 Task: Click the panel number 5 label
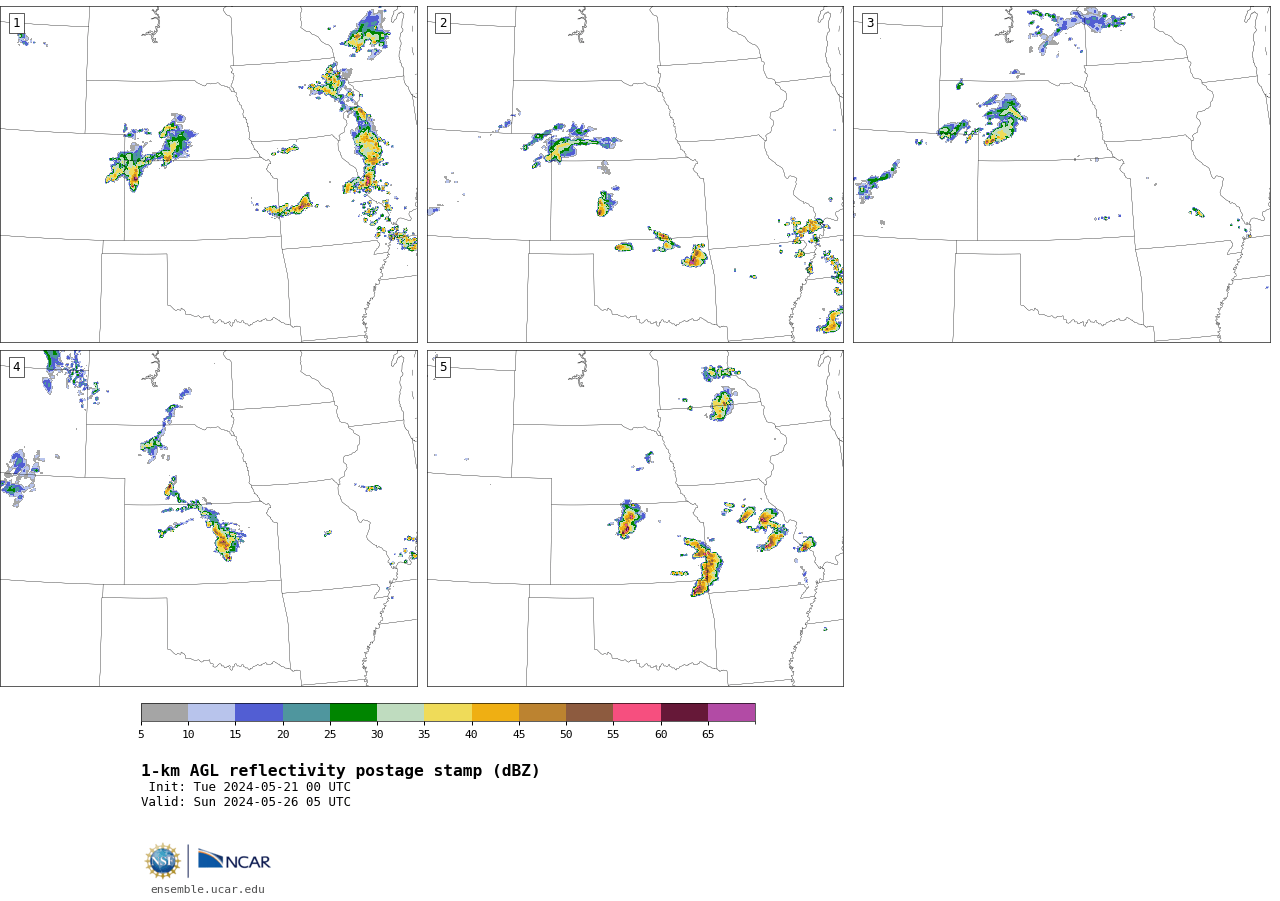click(x=443, y=367)
